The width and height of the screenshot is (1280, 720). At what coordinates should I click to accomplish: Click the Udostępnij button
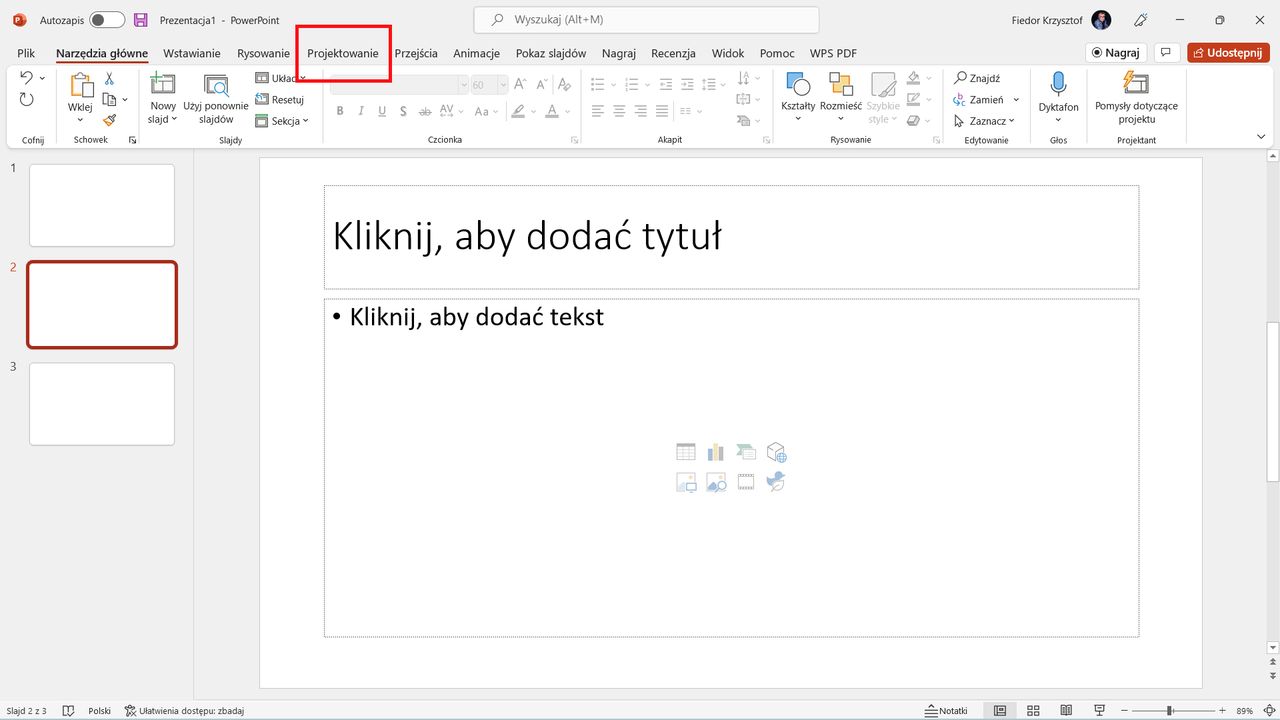tap(1228, 52)
